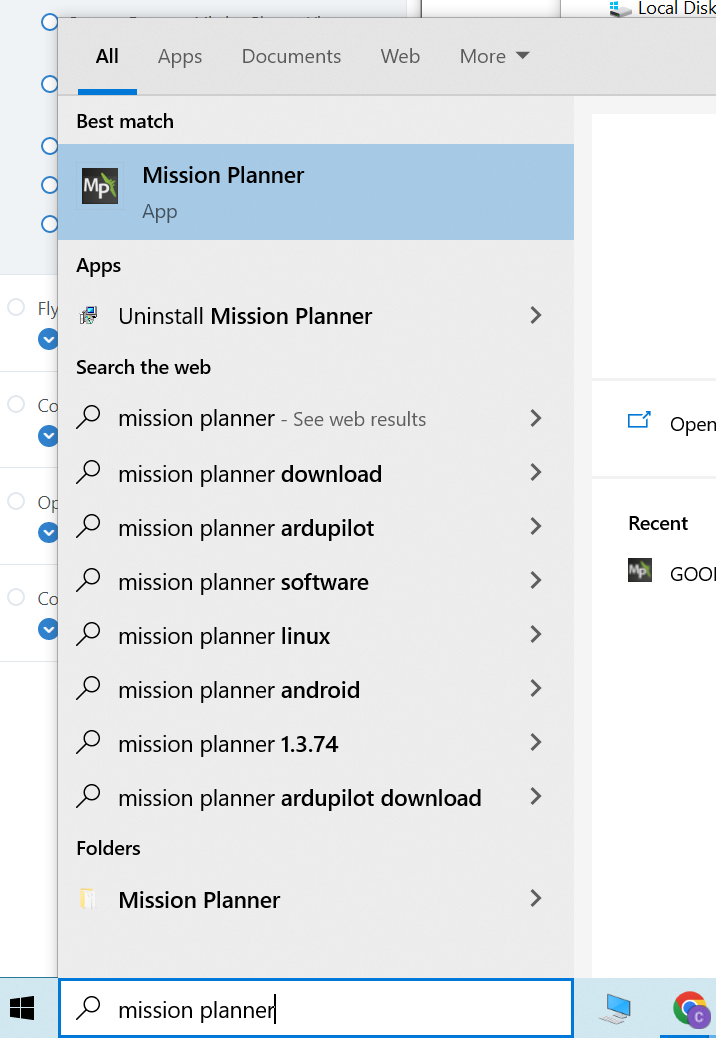Switch to the Documents search tab
The height and width of the screenshot is (1038, 716).
tap(291, 56)
